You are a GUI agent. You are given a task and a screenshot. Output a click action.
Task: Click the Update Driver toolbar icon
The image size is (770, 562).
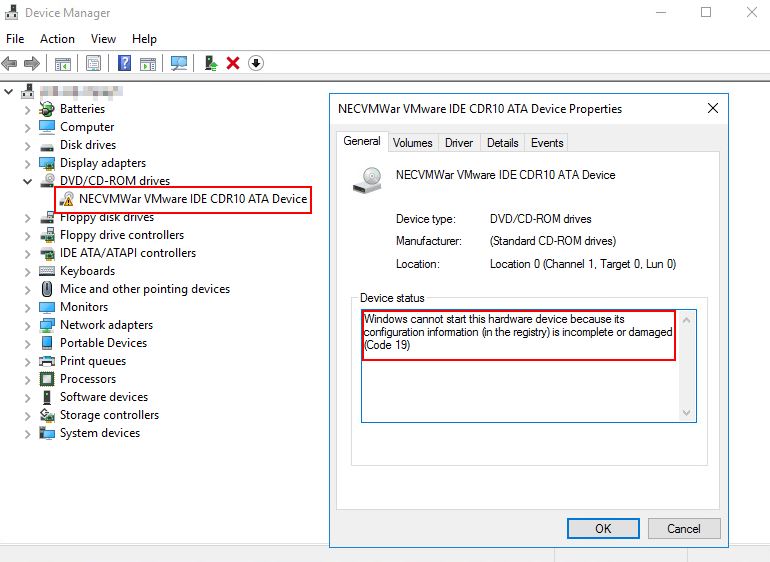coord(211,63)
